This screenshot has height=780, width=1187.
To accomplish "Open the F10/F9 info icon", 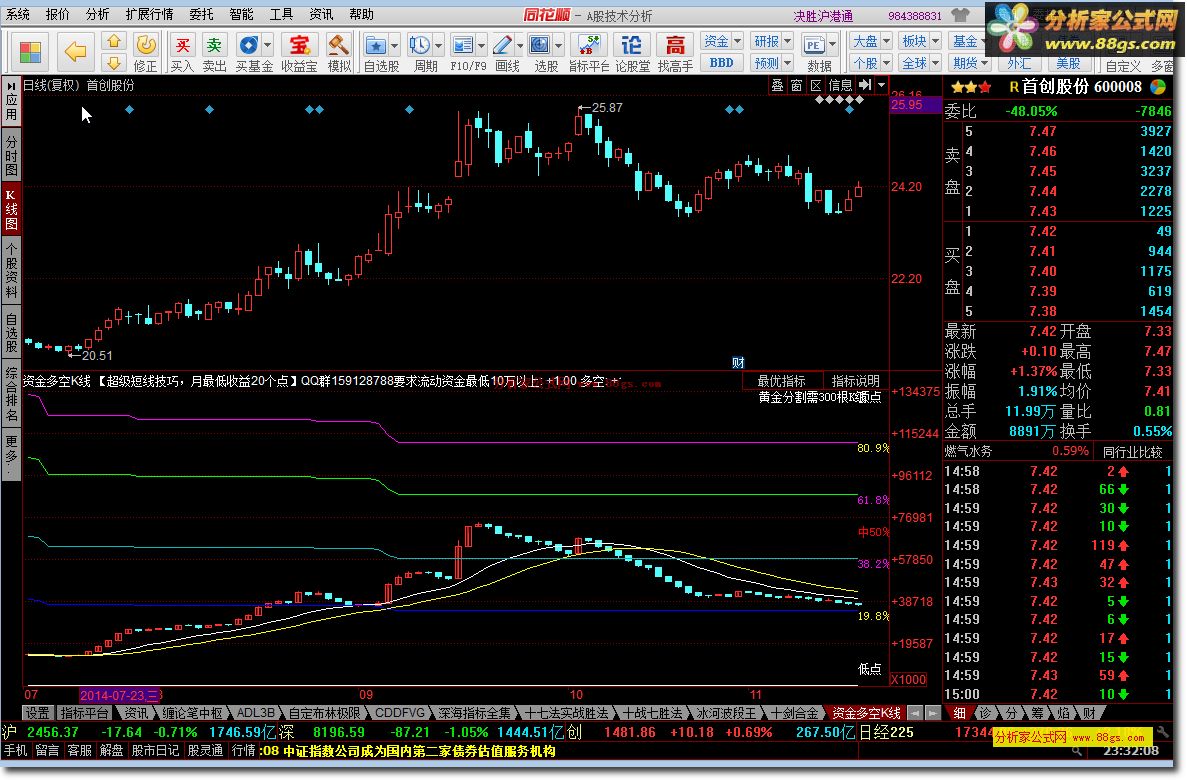I will (x=463, y=45).
